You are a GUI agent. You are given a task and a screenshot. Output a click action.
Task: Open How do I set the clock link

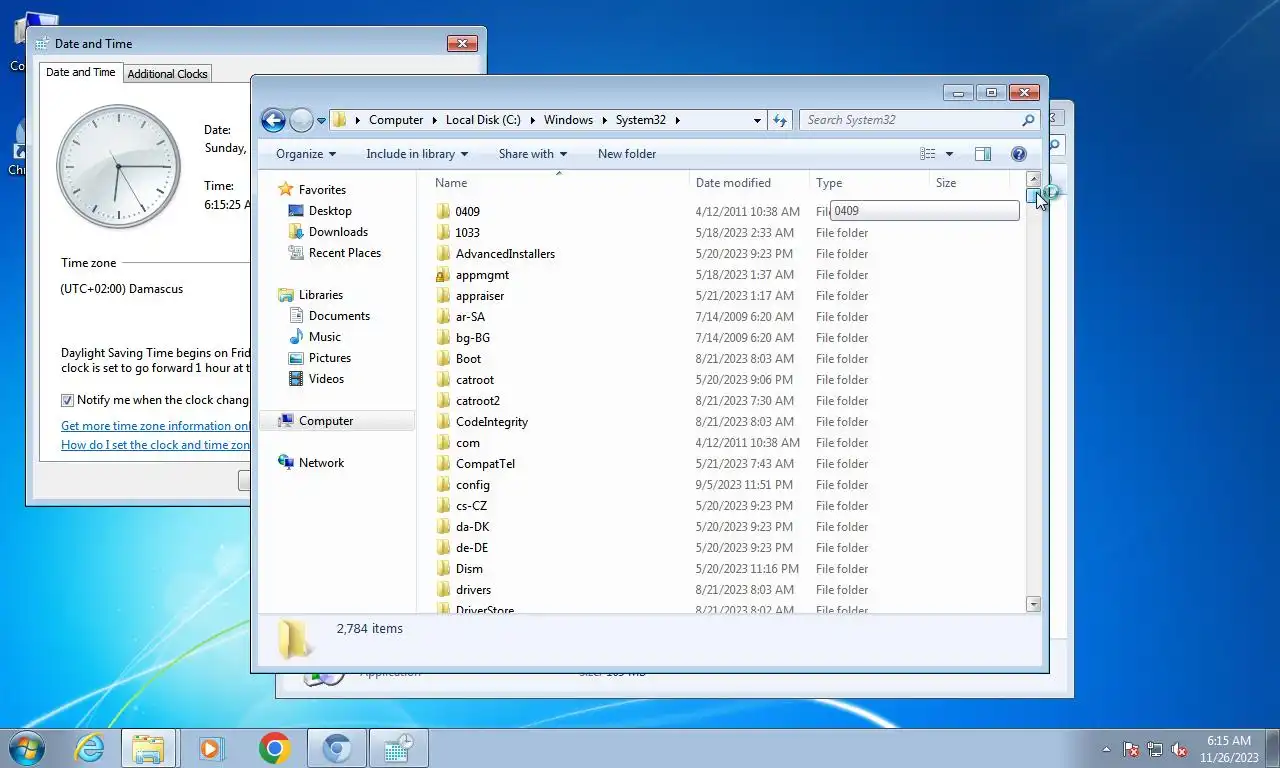(155, 445)
